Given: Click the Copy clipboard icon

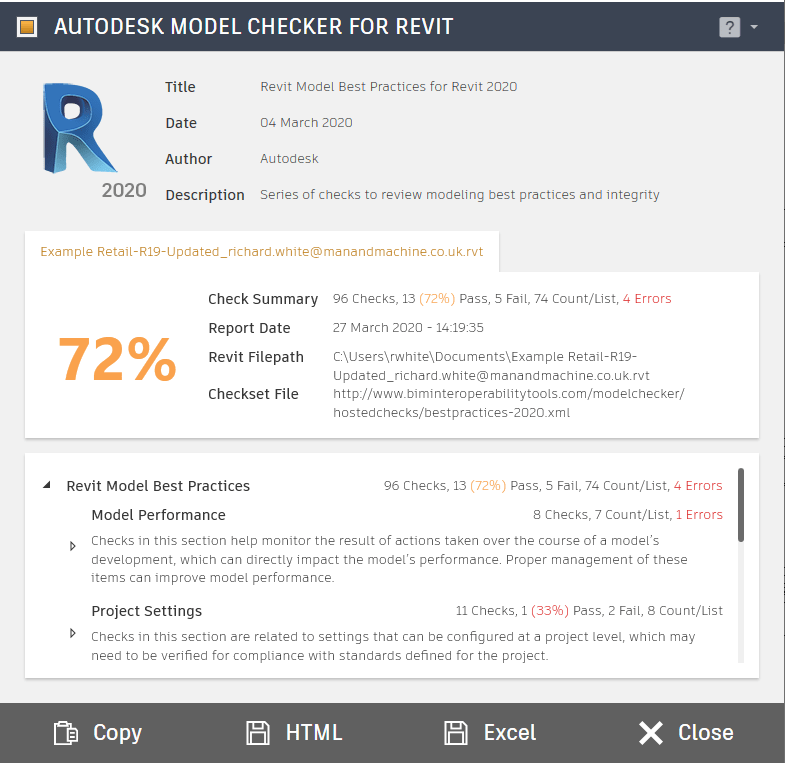Looking at the screenshot, I should (x=66, y=733).
